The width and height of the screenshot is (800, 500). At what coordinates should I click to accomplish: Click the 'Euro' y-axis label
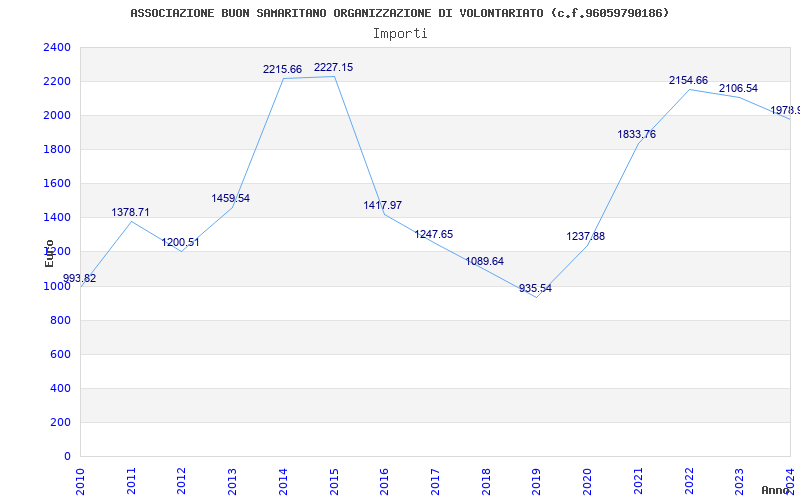[49, 254]
